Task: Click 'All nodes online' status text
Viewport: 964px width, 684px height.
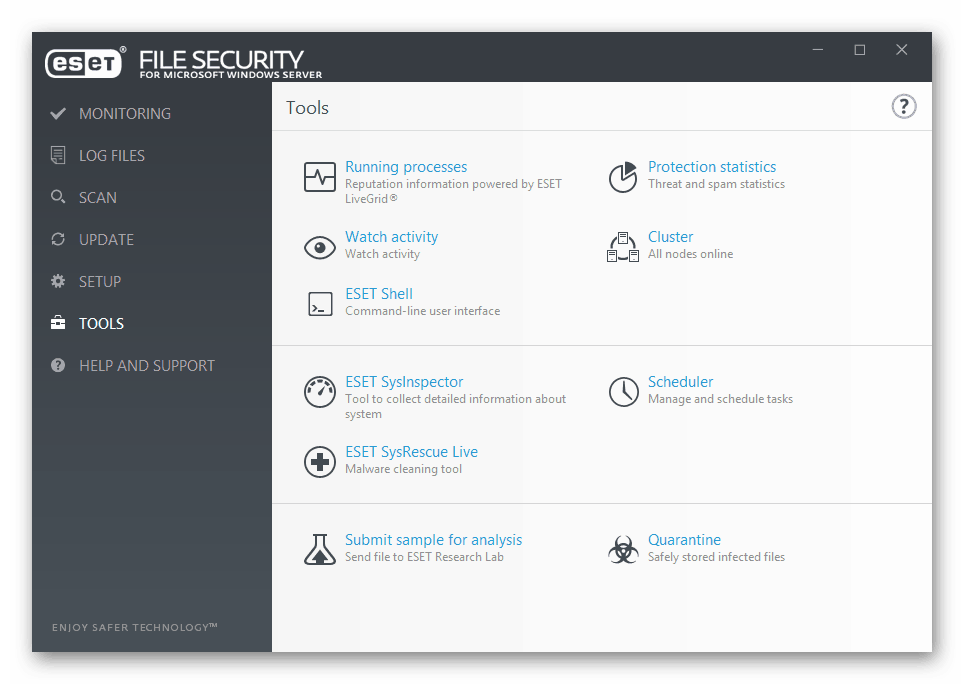Action: tap(690, 254)
